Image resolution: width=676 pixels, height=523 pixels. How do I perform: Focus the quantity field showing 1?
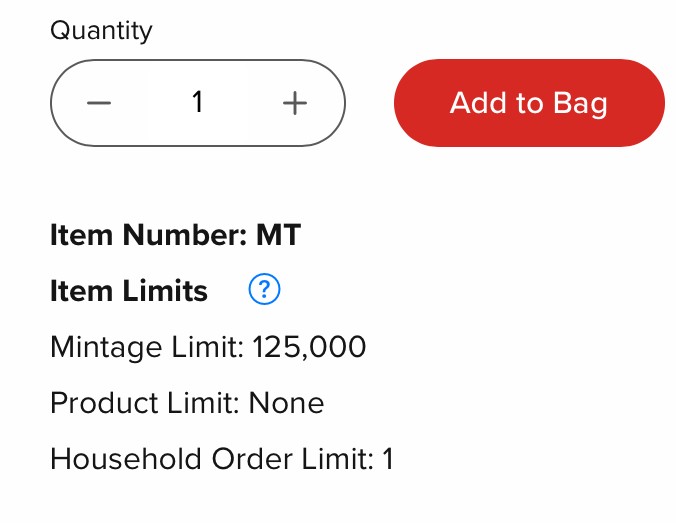[x=197, y=103]
